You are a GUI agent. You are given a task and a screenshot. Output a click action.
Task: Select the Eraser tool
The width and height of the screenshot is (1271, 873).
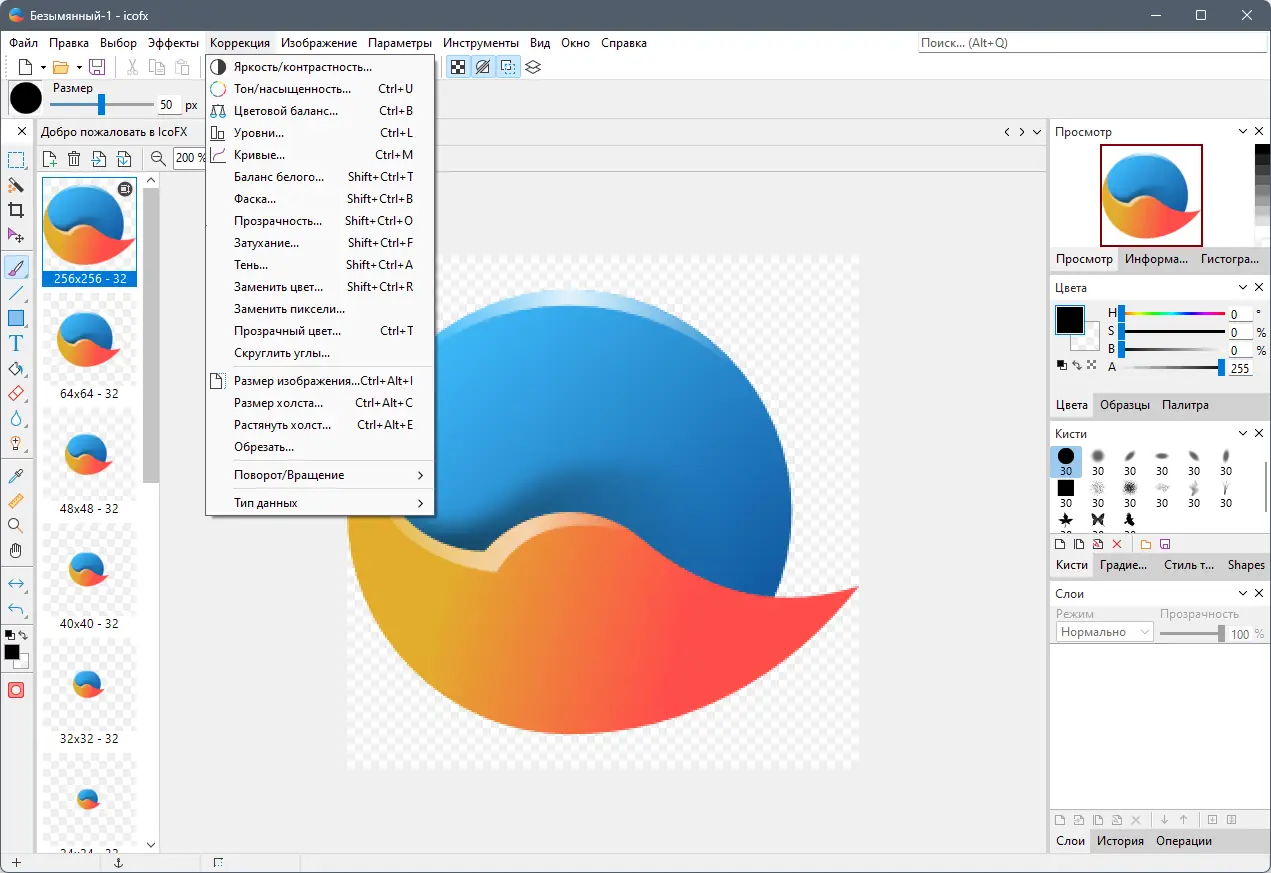[16, 394]
